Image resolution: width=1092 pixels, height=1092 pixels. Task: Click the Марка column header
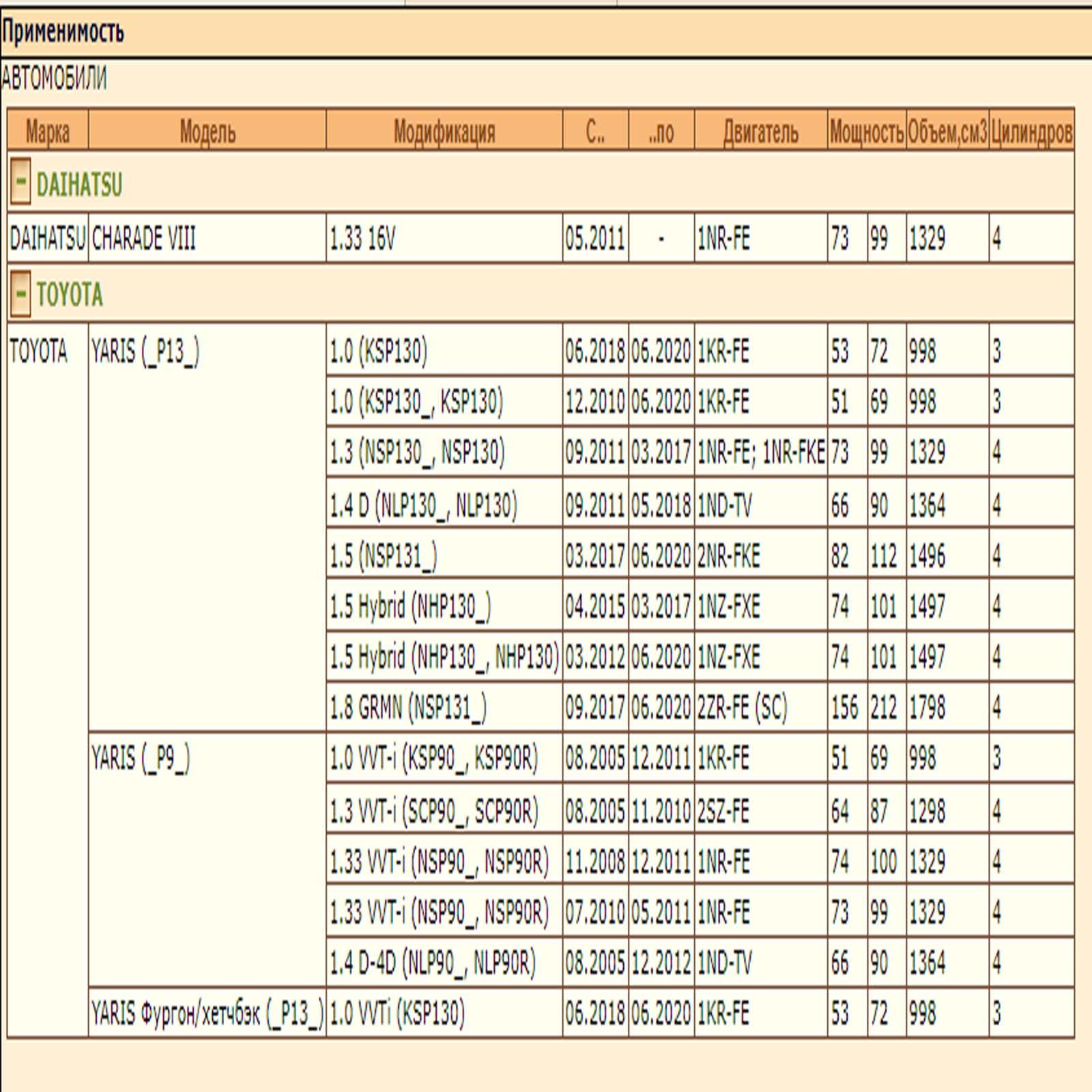tap(47, 131)
